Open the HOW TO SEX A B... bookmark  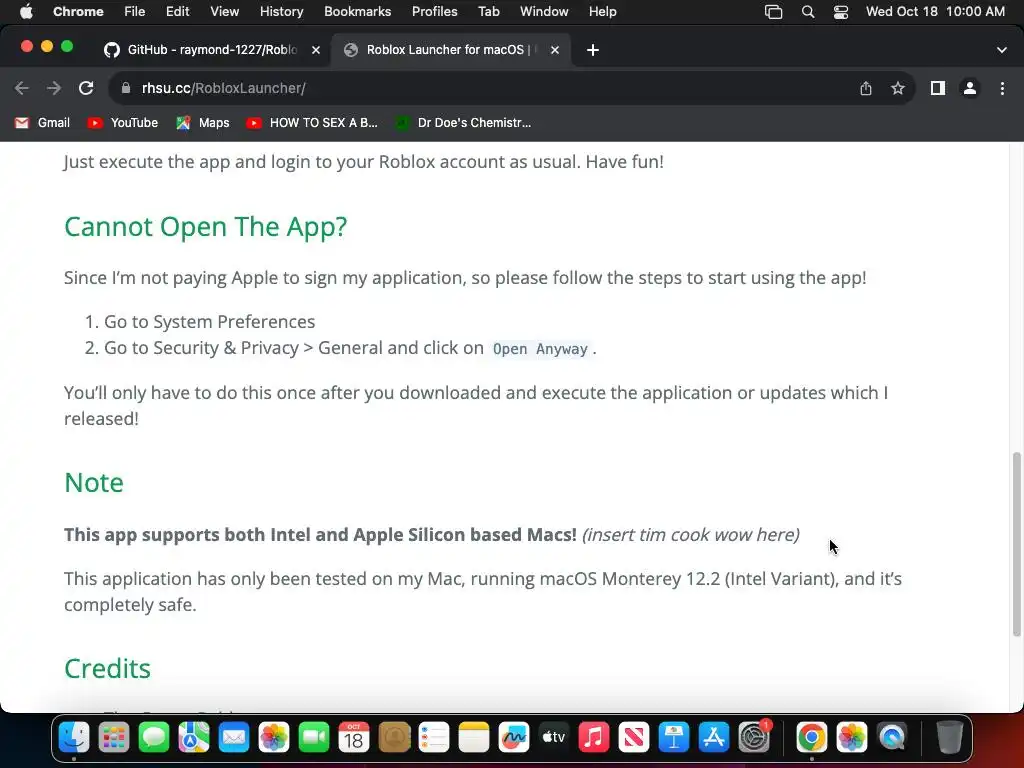312,123
